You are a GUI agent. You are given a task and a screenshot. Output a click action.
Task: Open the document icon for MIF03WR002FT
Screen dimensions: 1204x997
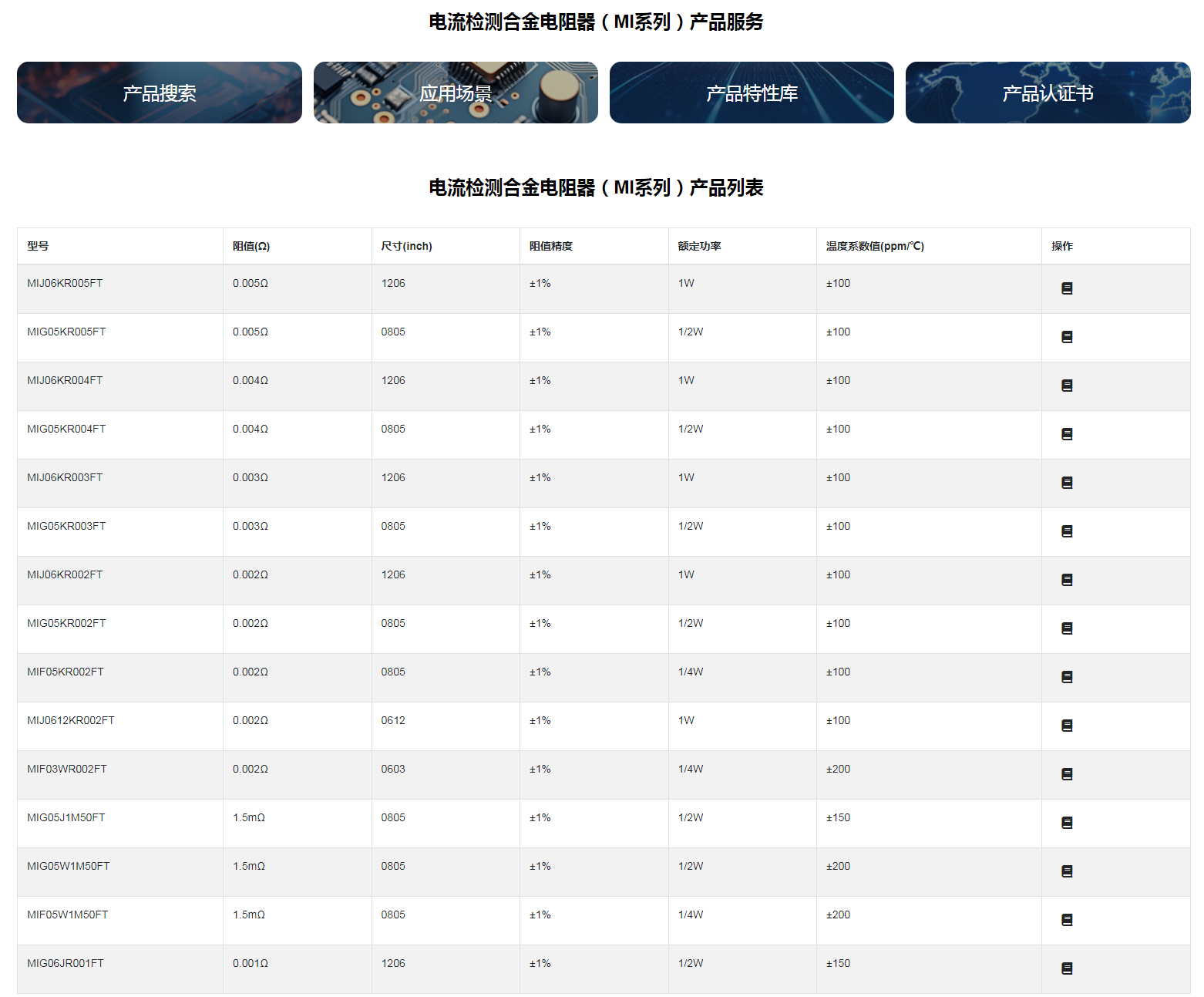(1067, 774)
